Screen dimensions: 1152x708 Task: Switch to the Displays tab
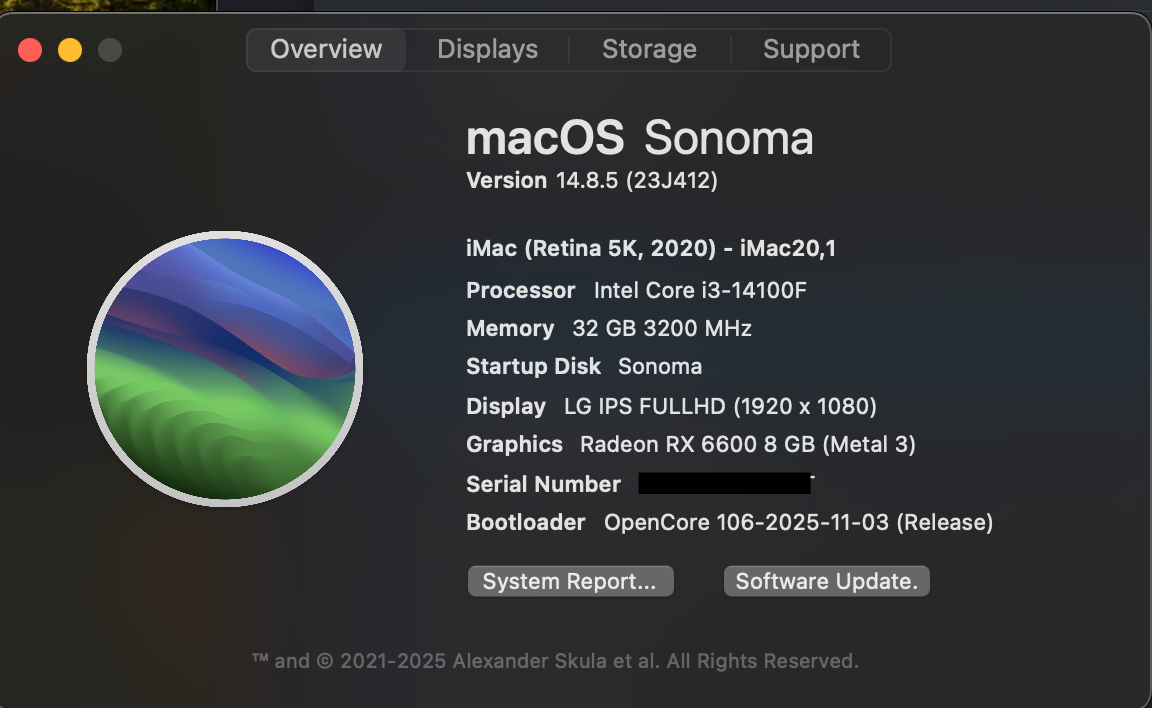pyautogui.click(x=488, y=50)
